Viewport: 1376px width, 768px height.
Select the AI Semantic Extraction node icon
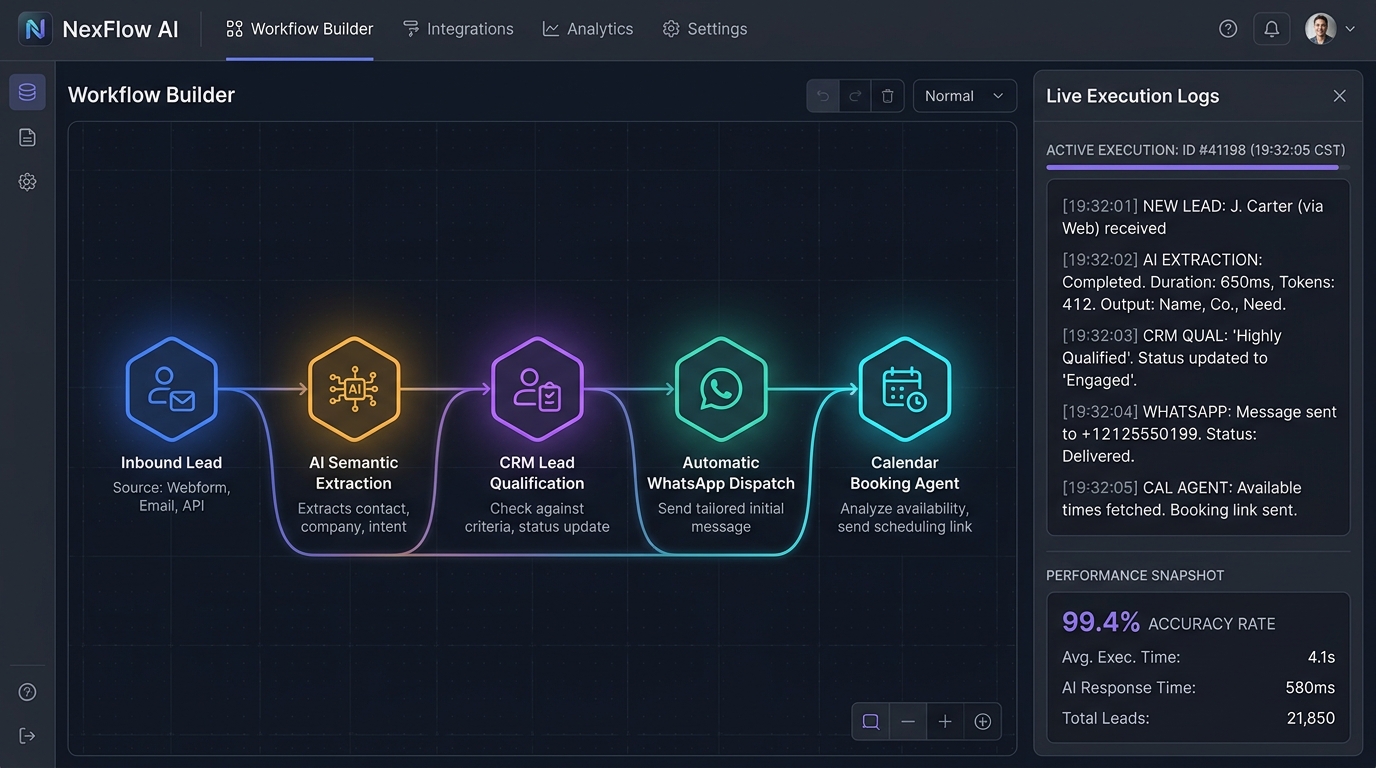pos(354,389)
